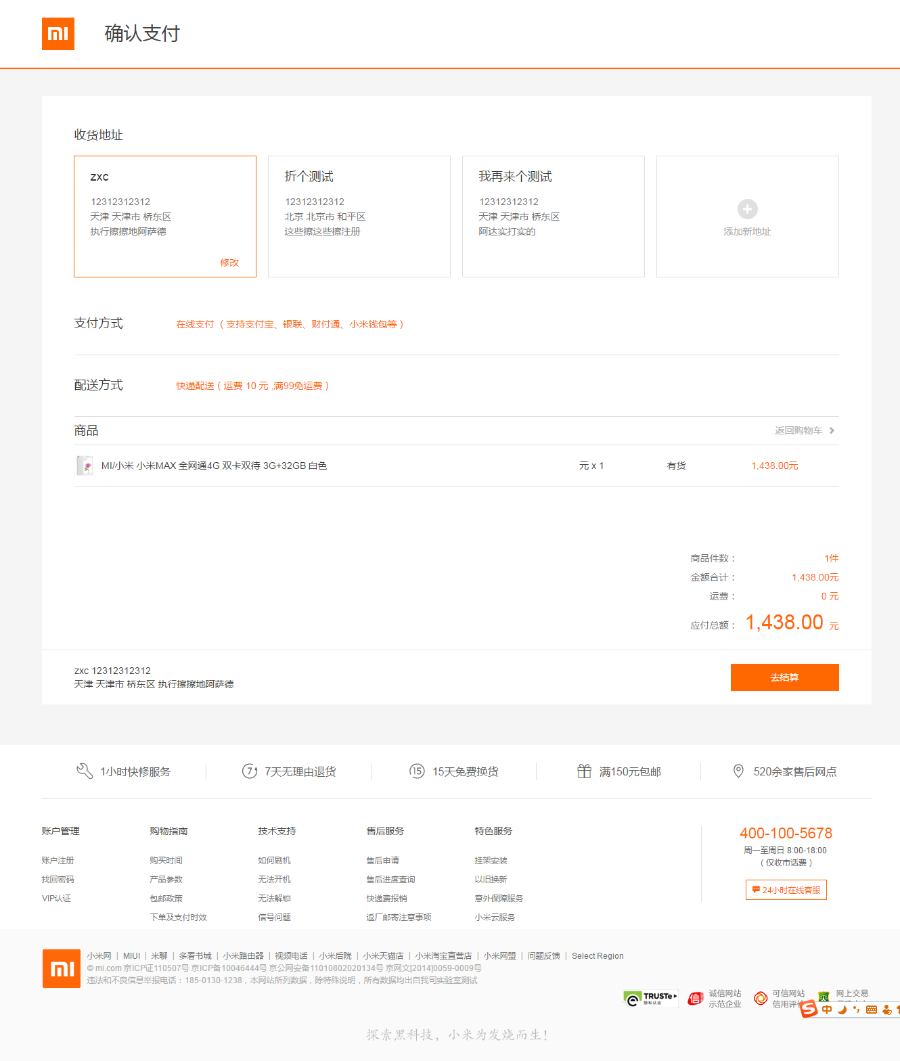This screenshot has height=1061, width=900.
Task: Click 小米网 in bottom site links
Action: tap(99, 956)
